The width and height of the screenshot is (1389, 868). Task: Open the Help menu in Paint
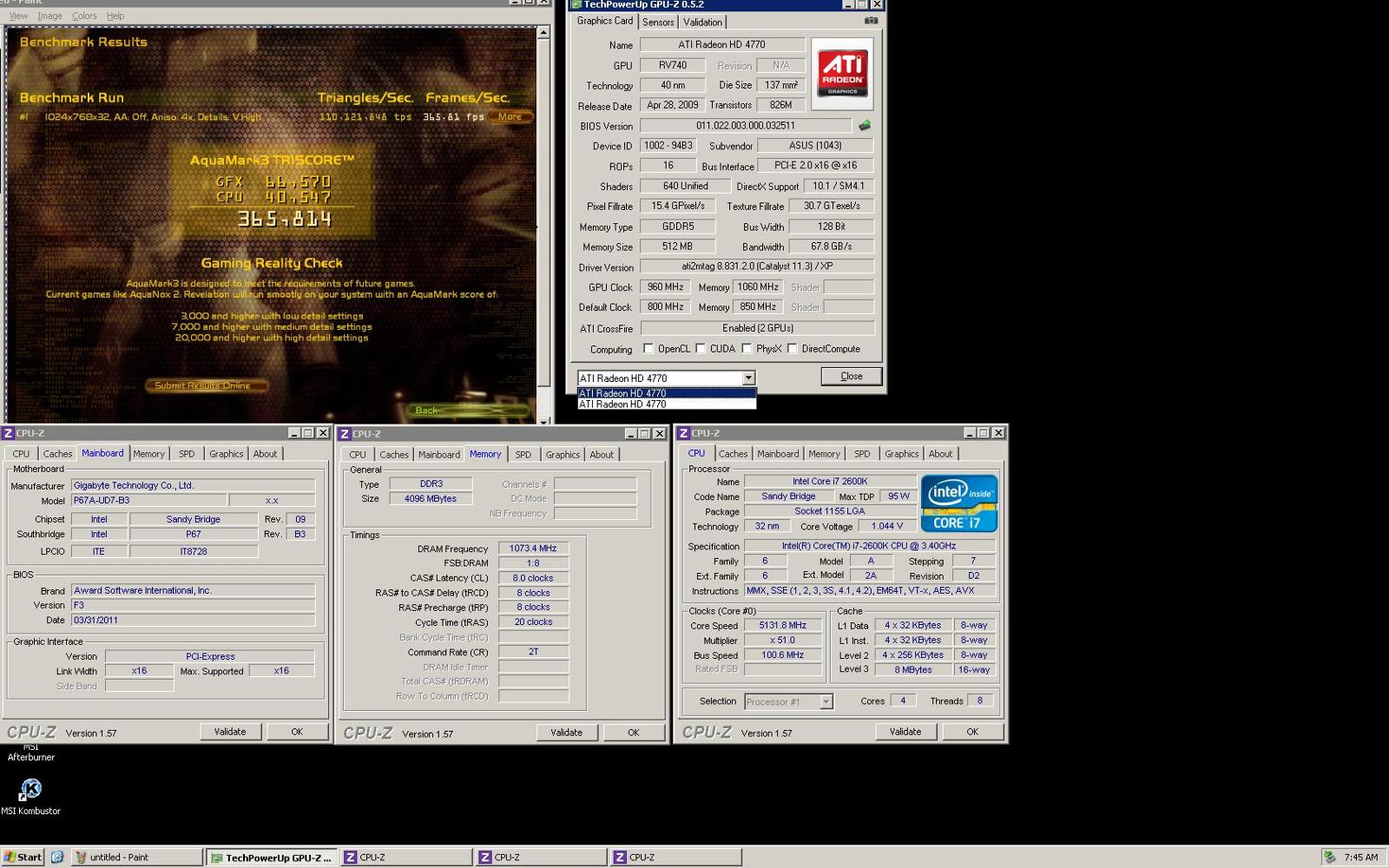115,16
